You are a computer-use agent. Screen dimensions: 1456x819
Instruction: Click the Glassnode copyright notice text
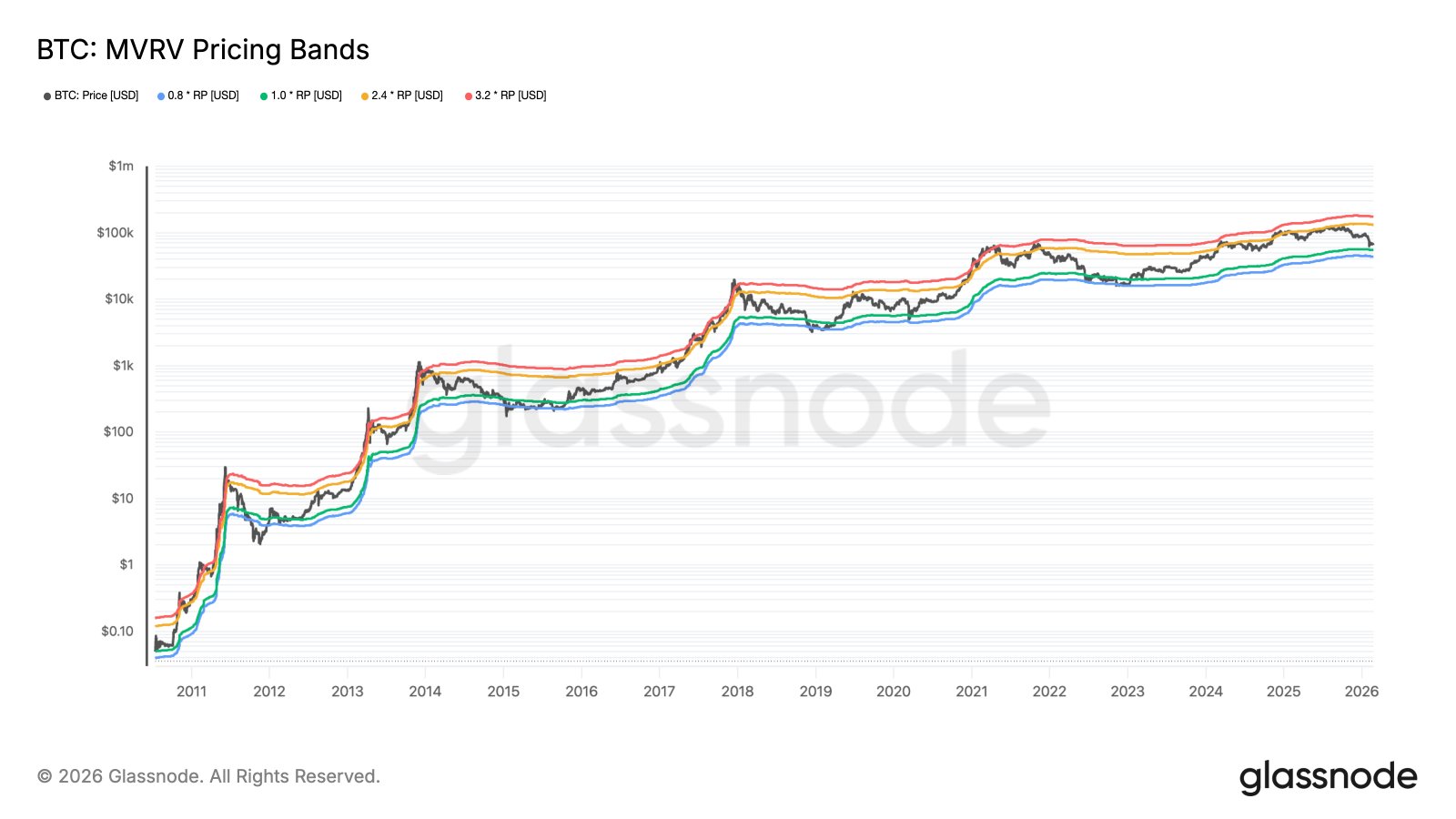coord(208,776)
